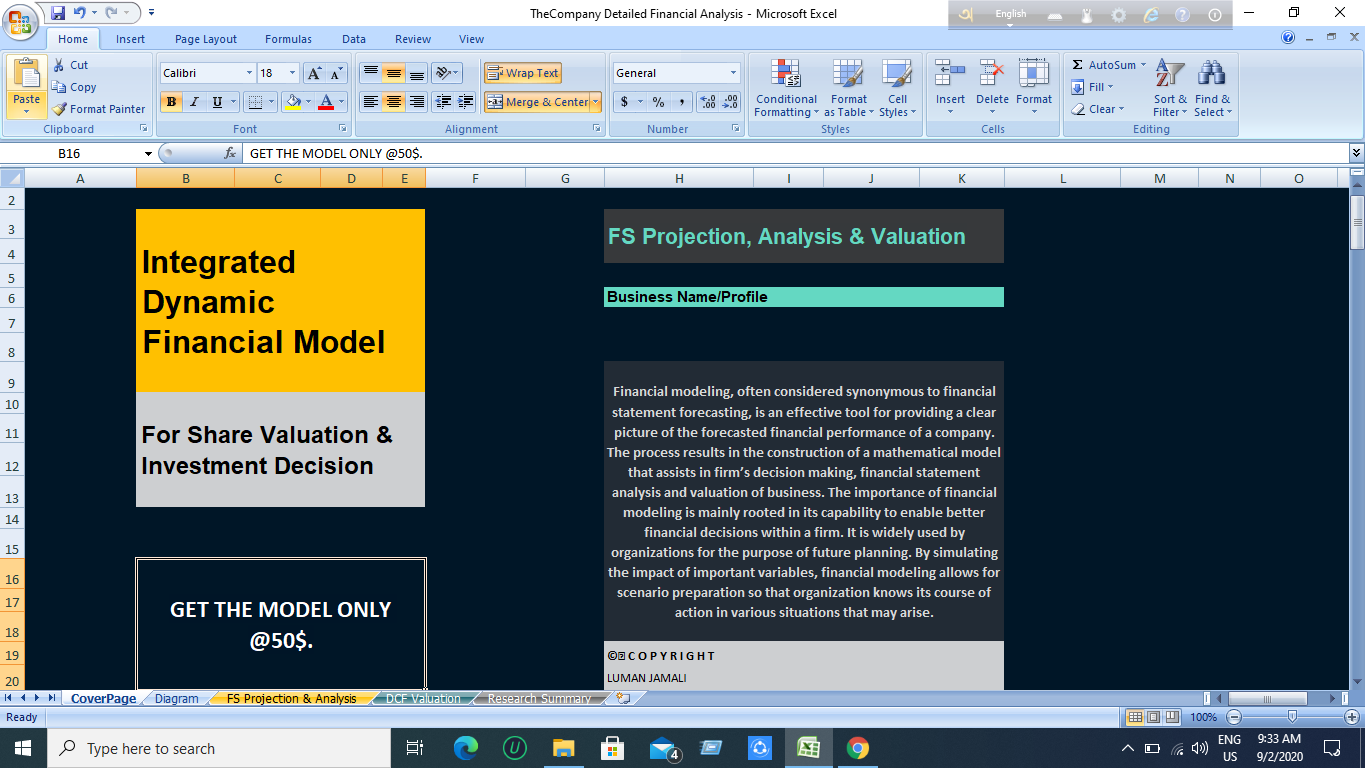Select the AutoSum function
This screenshot has width=1365, height=768.
point(1108,64)
